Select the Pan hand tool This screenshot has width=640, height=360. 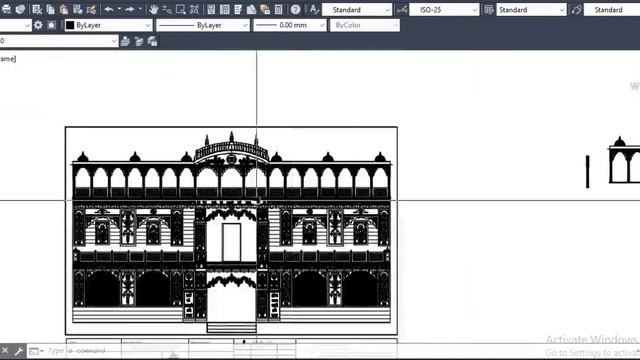tap(153, 9)
